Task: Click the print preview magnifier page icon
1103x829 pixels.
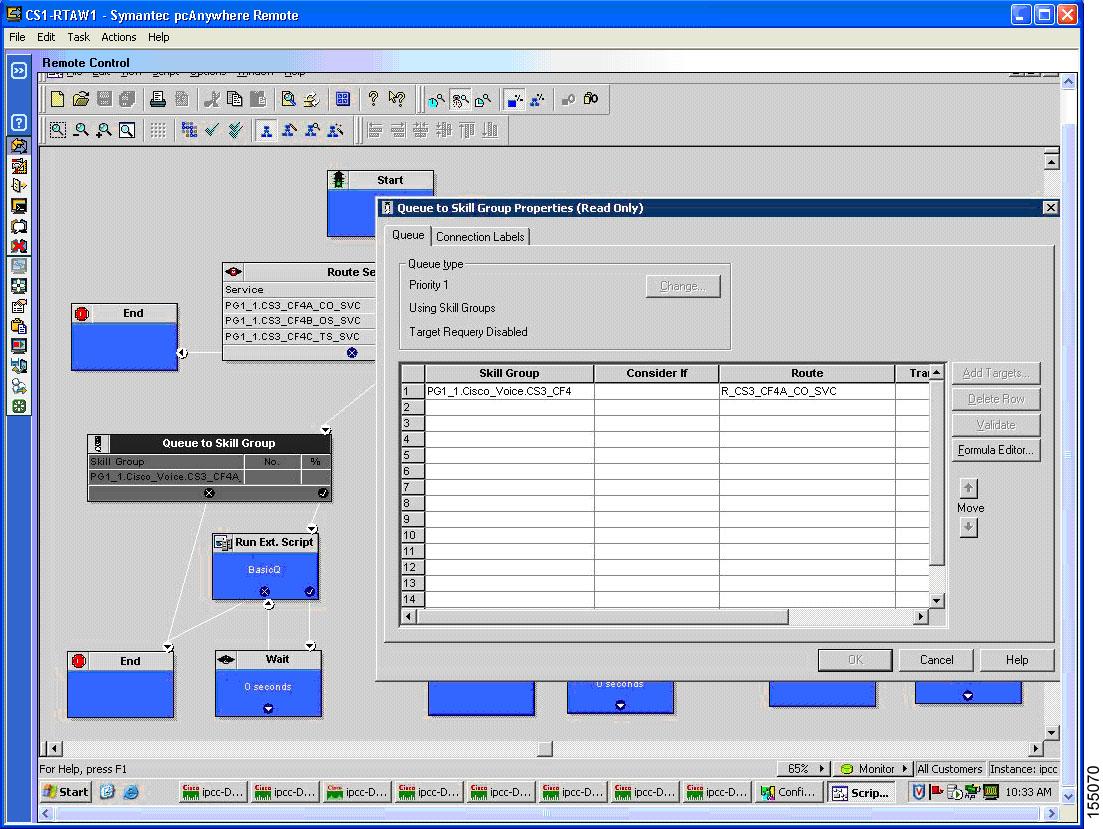Action: (x=288, y=99)
